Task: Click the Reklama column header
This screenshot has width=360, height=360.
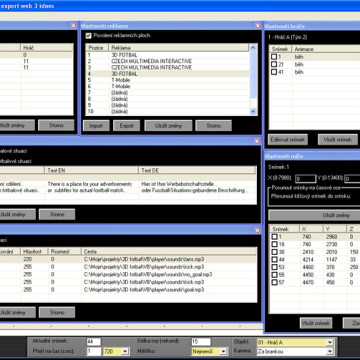Action: click(x=179, y=48)
